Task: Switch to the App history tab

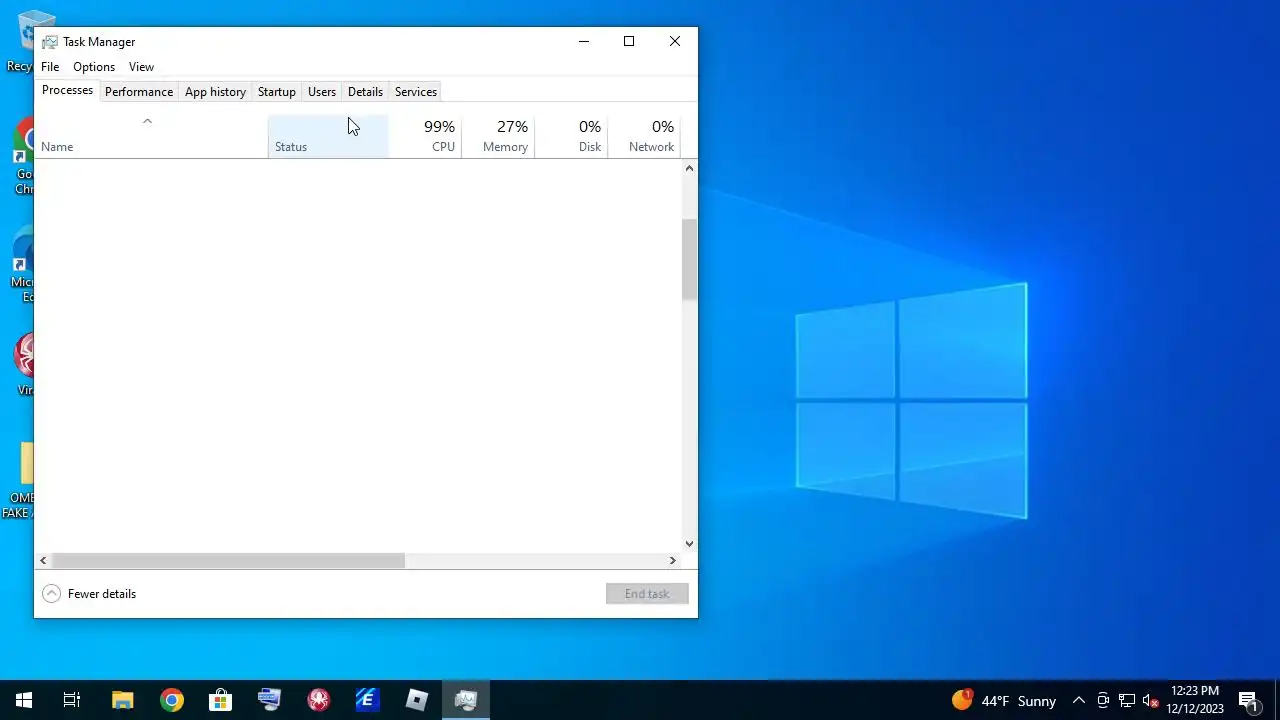Action: tap(215, 92)
